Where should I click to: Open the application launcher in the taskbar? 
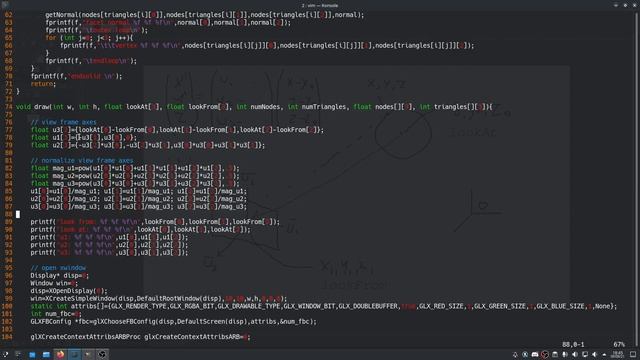[x=5, y=354]
